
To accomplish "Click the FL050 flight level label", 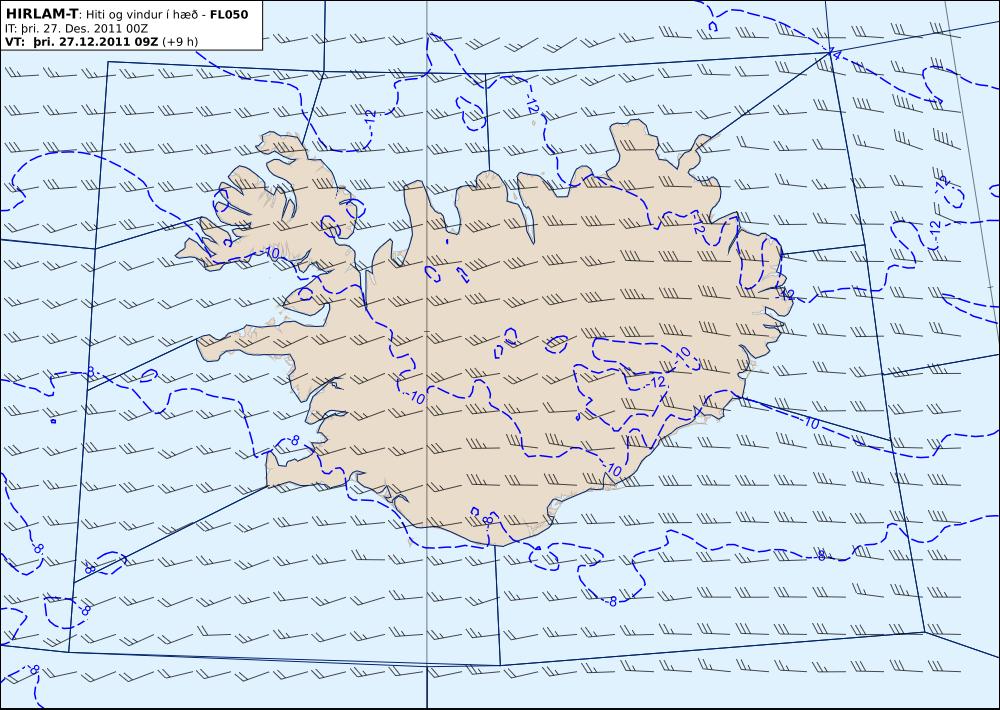I will [229, 14].
